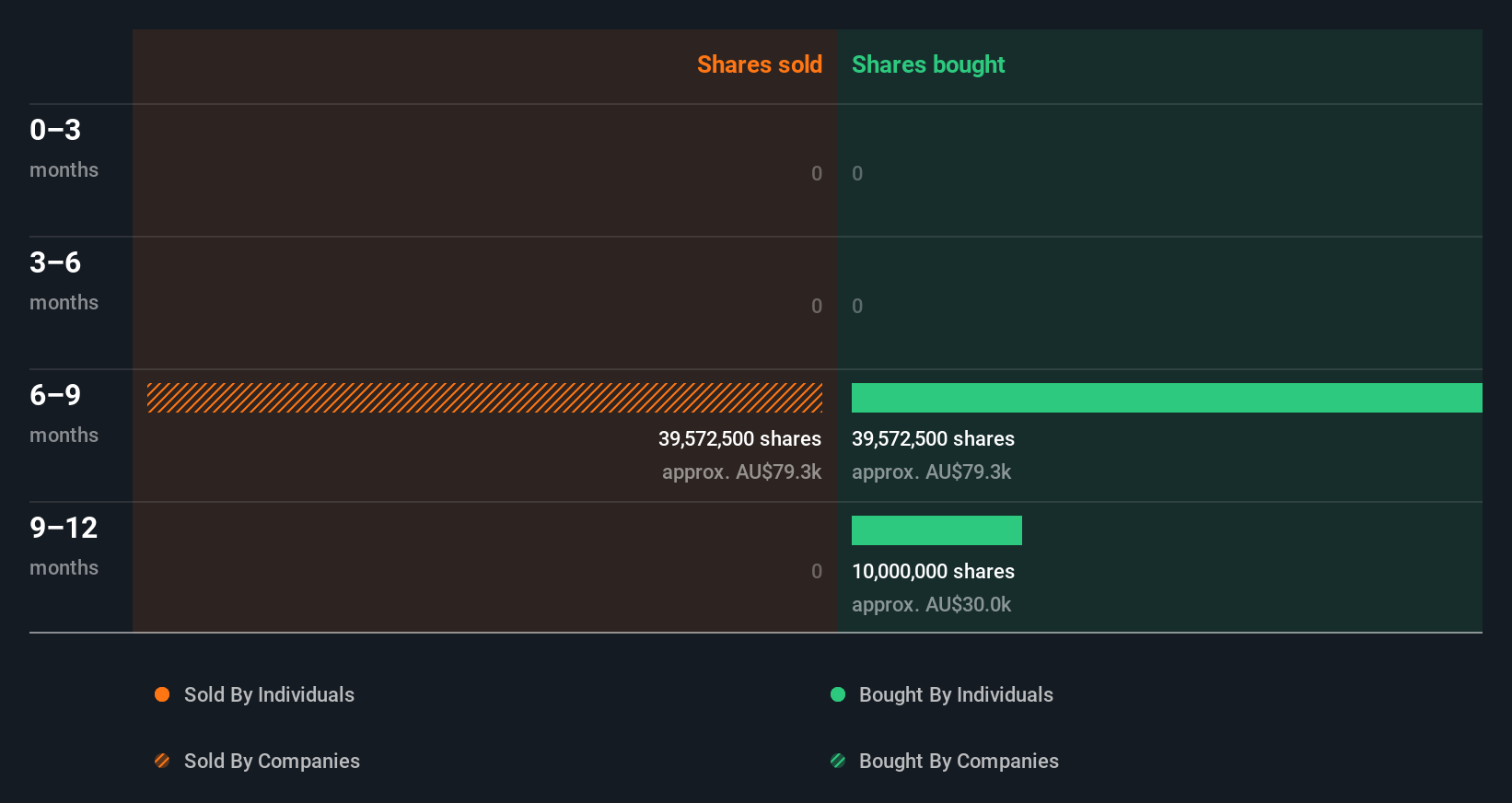Viewport: 1512px width, 803px height.
Task: Click approx. AU$79.3k in the sold column
Action: click(x=741, y=472)
